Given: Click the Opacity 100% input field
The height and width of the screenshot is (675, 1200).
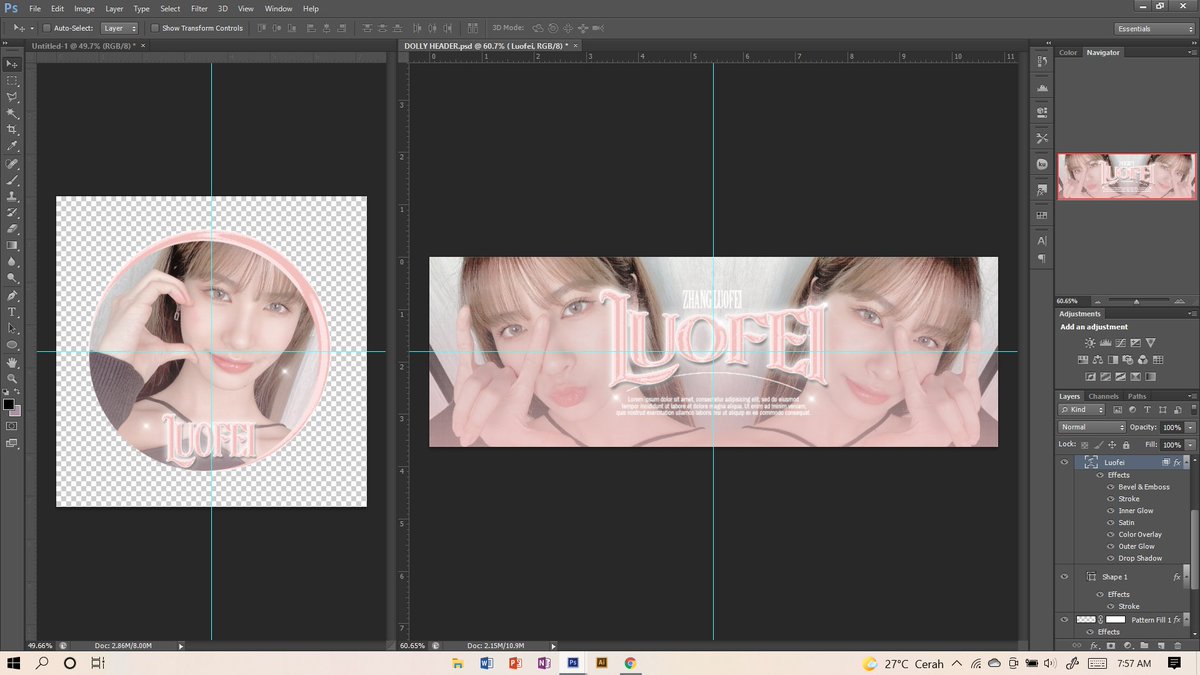Looking at the screenshot, I should tap(1171, 427).
